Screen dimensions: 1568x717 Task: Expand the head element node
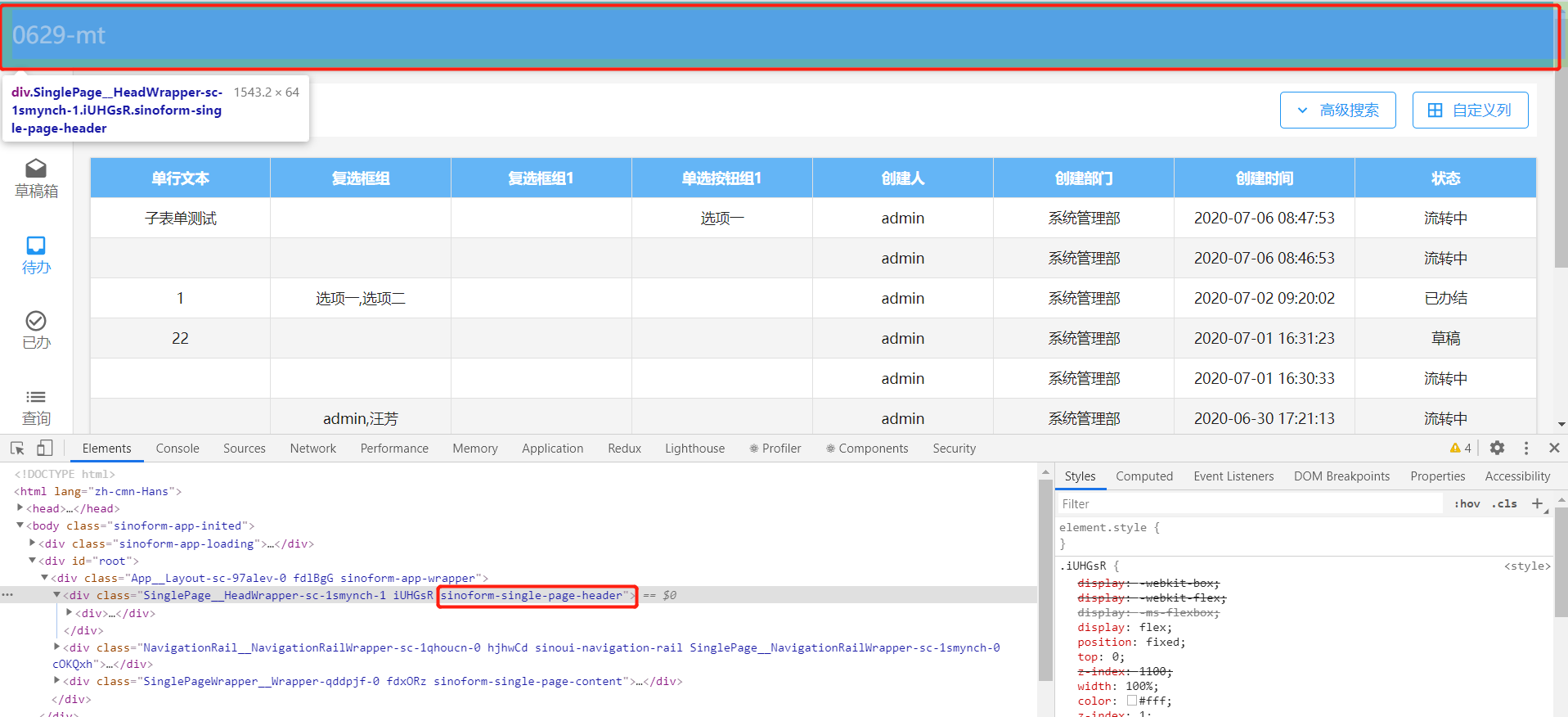[20, 507]
